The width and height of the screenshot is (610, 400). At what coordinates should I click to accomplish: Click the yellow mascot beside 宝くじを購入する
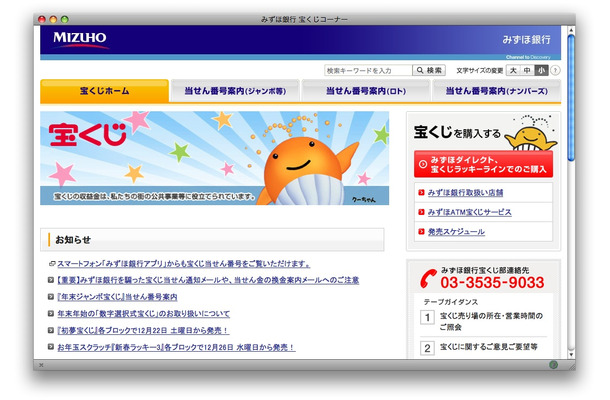point(531,134)
